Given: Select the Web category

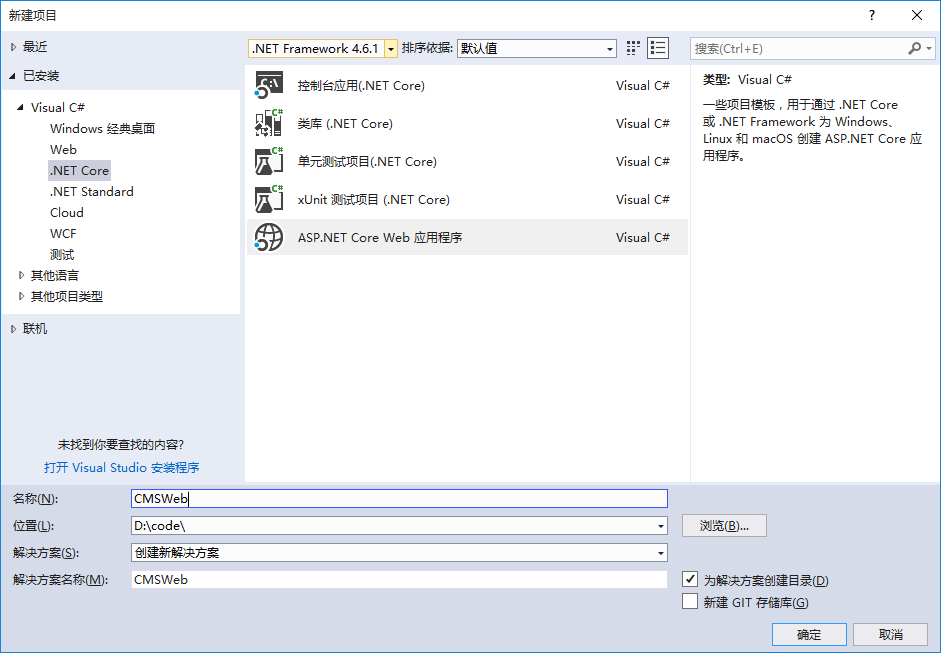Looking at the screenshot, I should (x=63, y=149).
